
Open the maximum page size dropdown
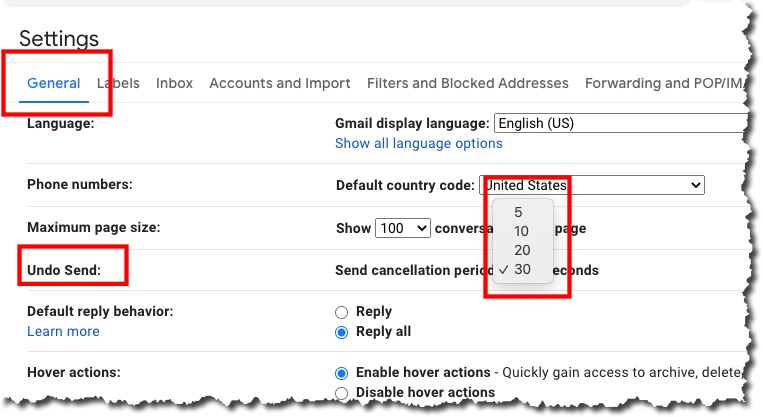click(403, 228)
